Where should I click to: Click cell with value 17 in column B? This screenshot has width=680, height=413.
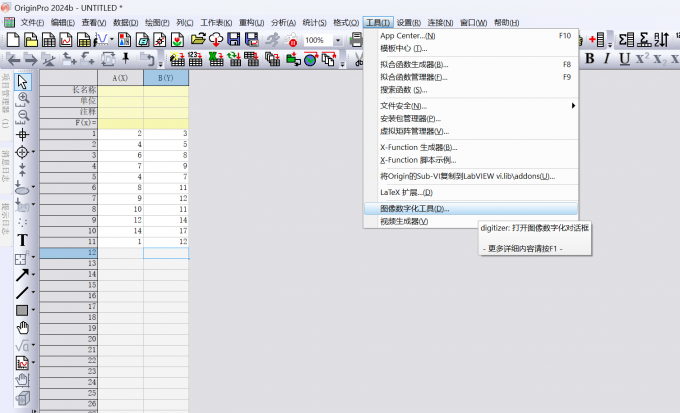pyautogui.click(x=166, y=231)
